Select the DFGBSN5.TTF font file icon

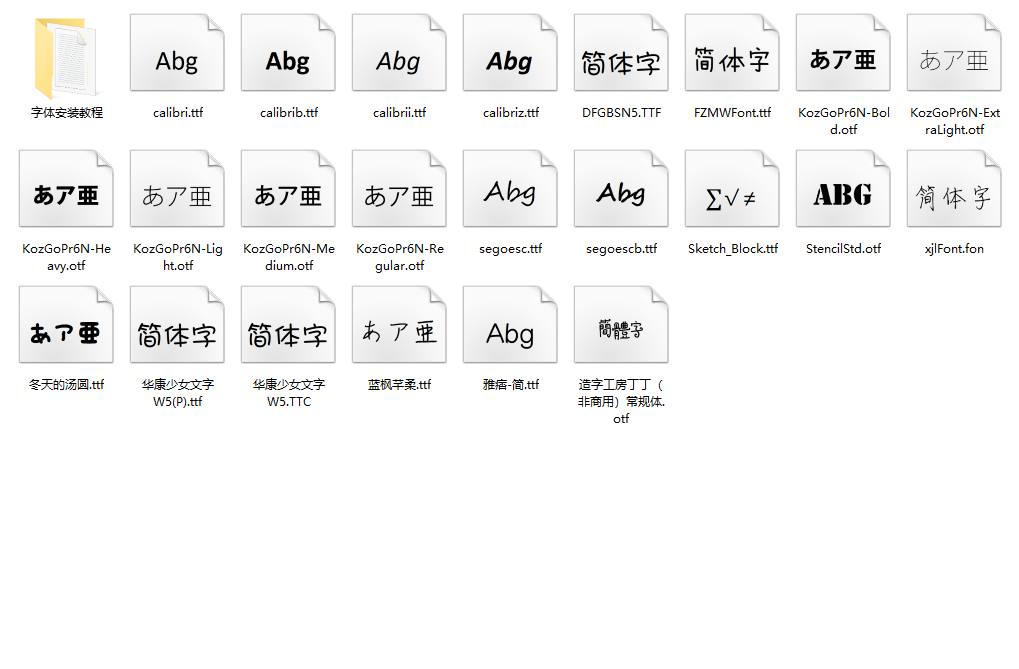tap(621, 53)
